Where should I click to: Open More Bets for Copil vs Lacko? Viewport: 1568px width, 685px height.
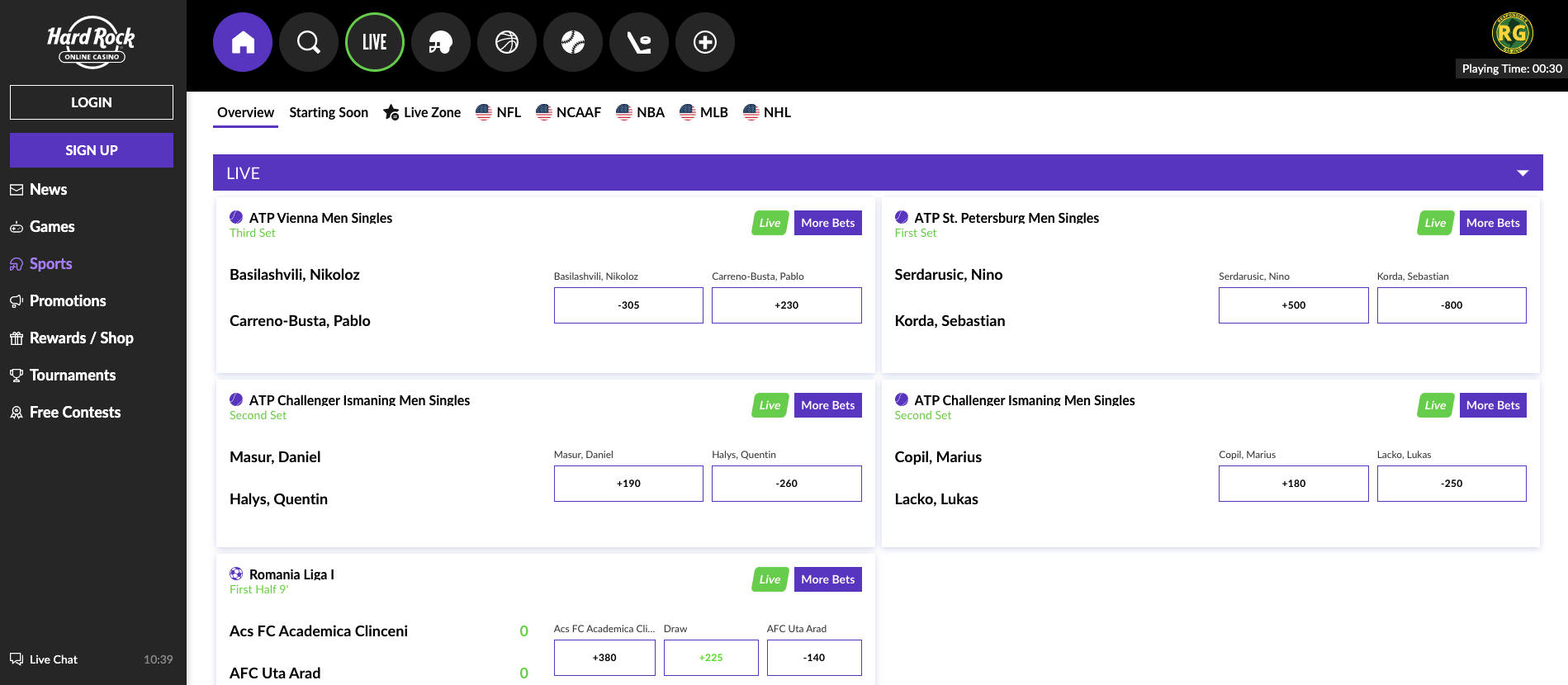(x=1493, y=405)
